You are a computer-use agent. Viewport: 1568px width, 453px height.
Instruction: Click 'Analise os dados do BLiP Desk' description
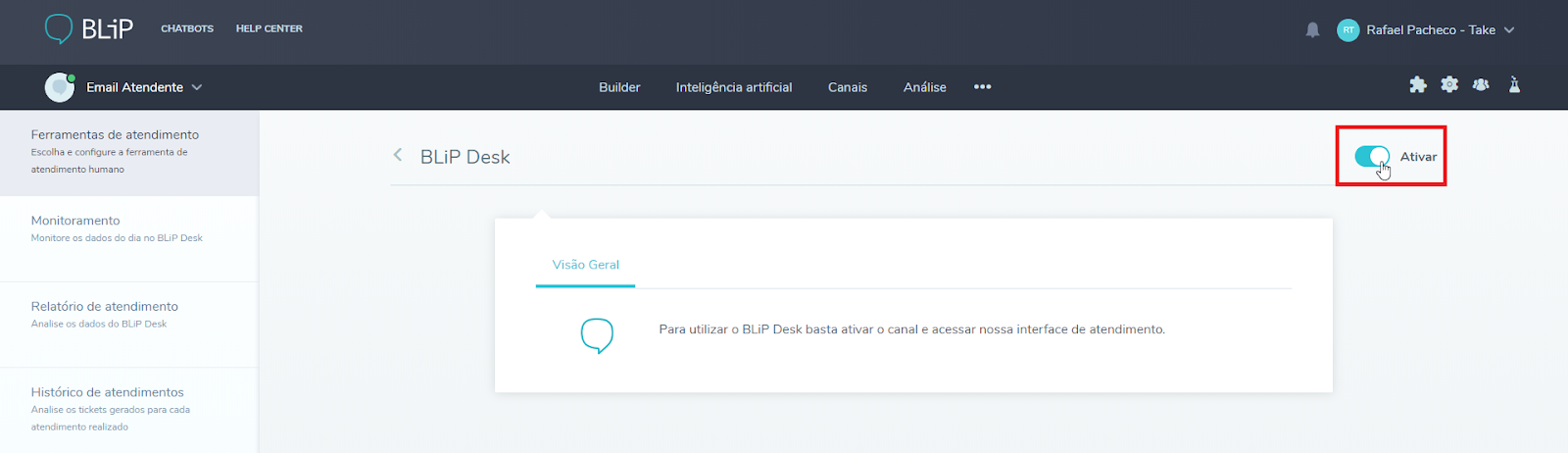pos(99,324)
